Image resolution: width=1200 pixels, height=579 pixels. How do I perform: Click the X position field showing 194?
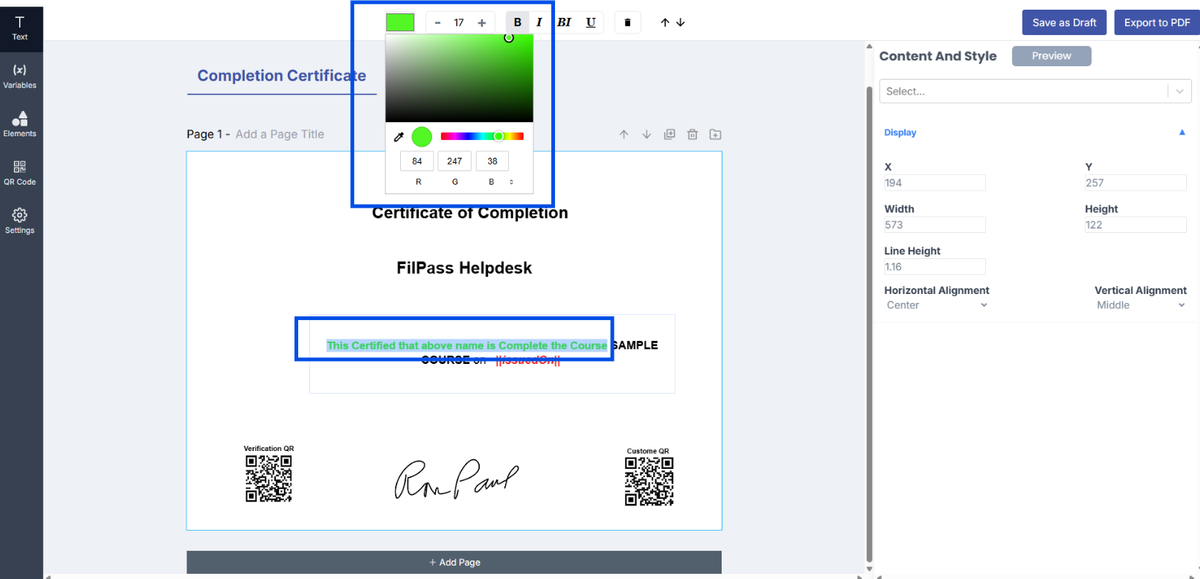pyautogui.click(x=935, y=183)
